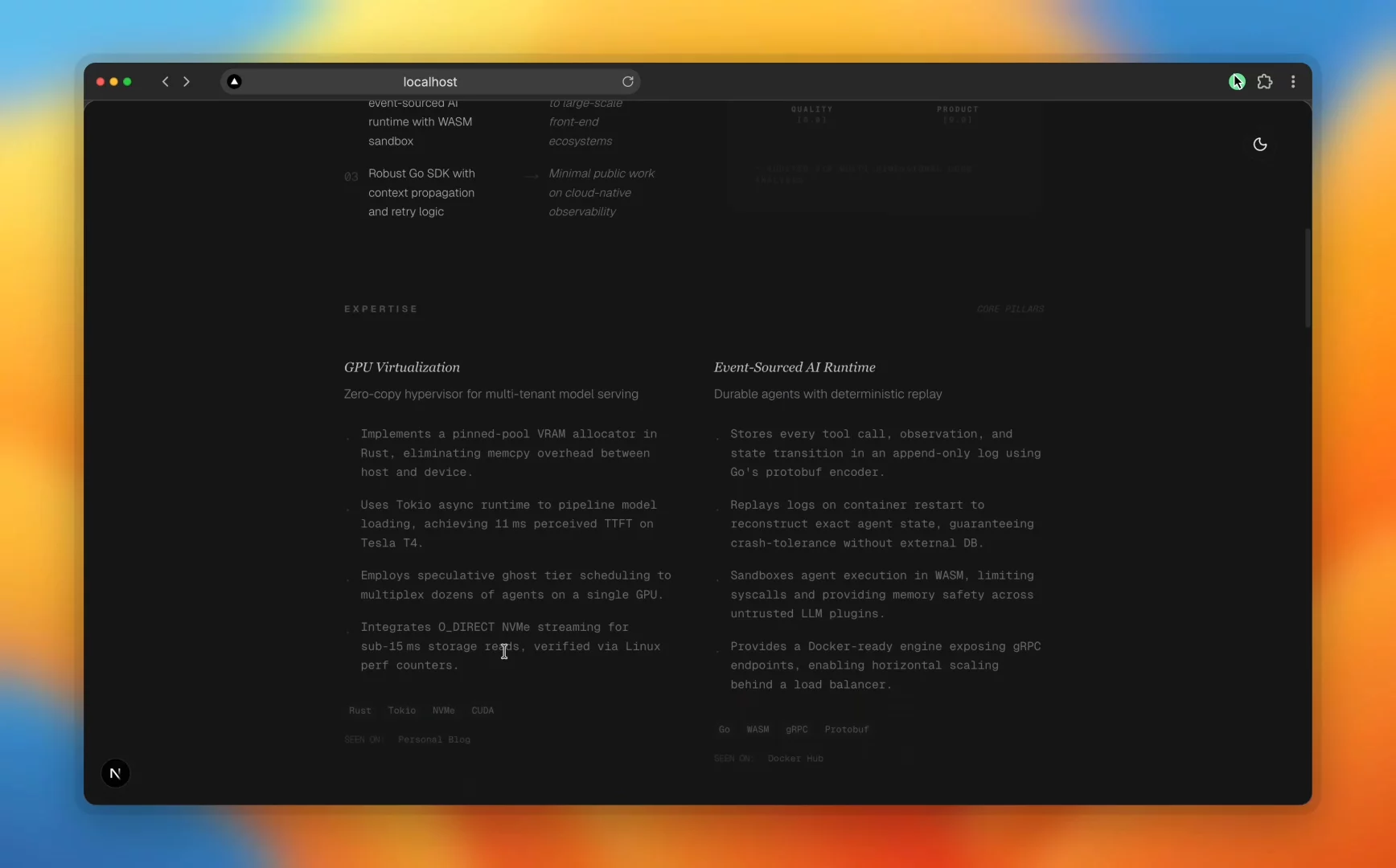The image size is (1396, 868).
Task: Click the EXPERTISE section label
Action: point(381,309)
